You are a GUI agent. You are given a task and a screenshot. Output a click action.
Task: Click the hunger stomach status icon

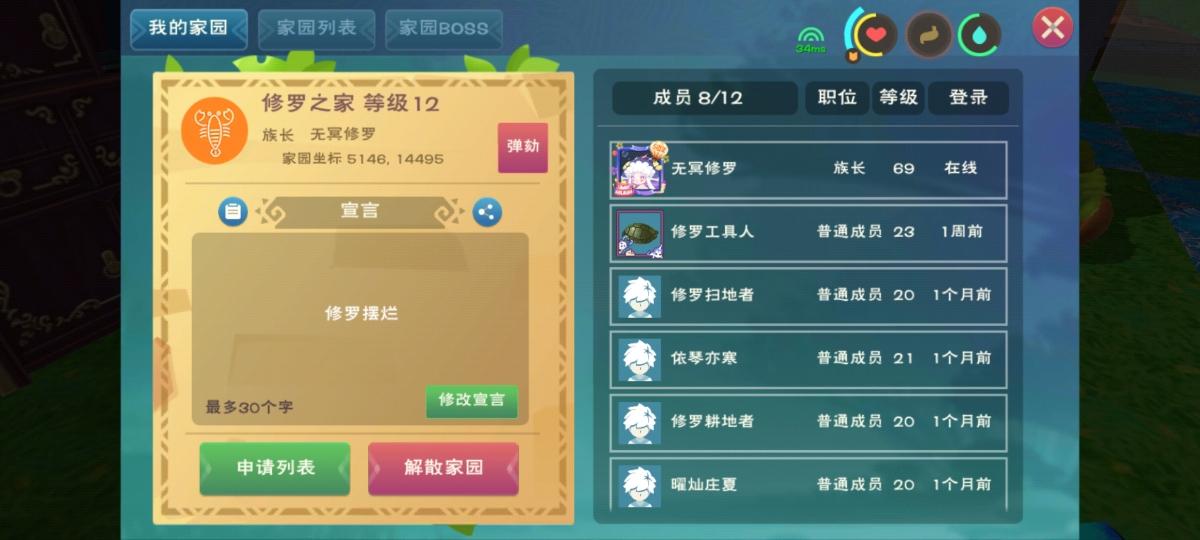929,35
